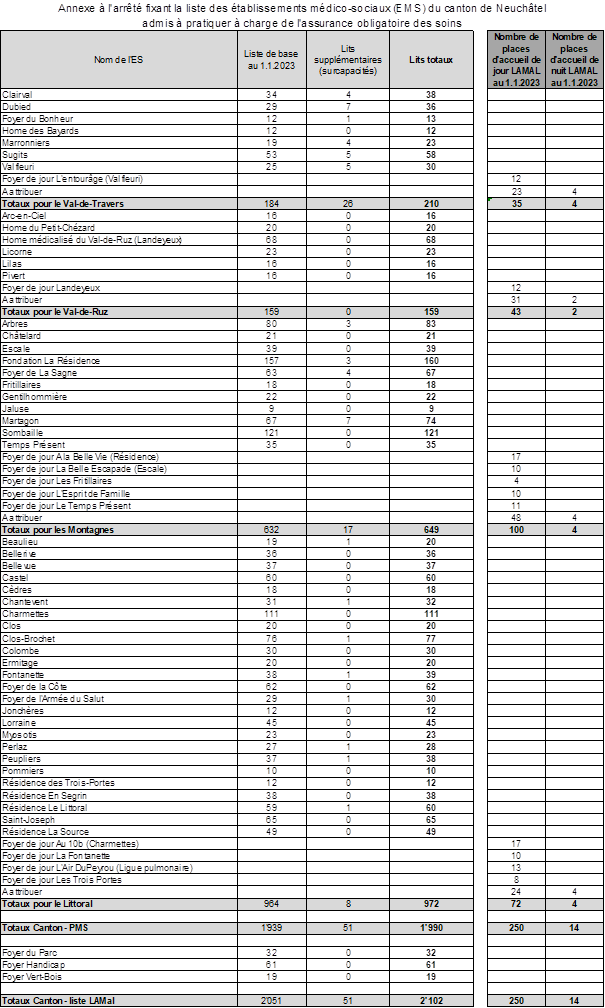
Task: Click the 'Clos-Brochet' establishment name
Action: 28,638
